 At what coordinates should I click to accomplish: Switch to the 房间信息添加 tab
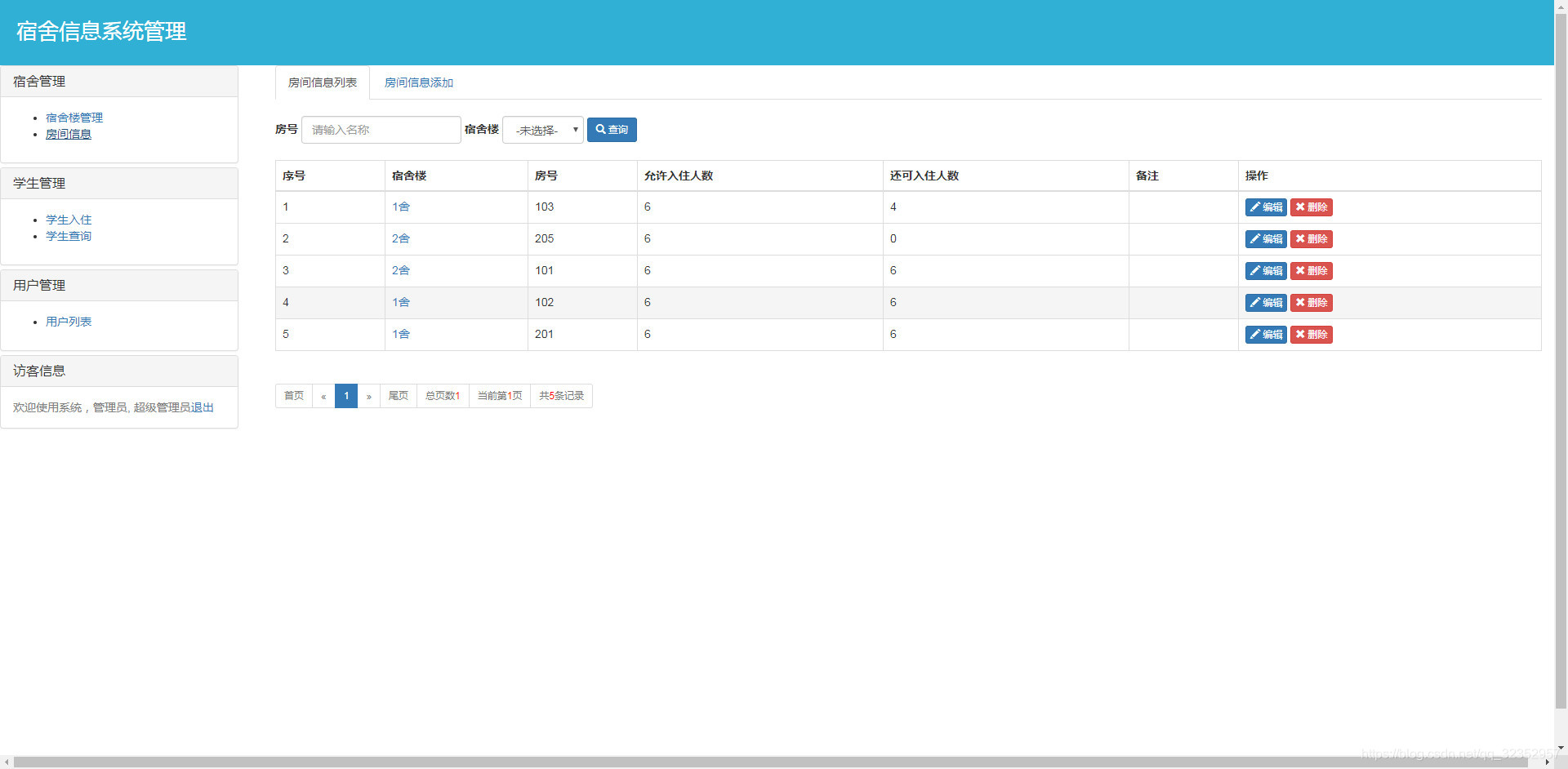[x=419, y=82]
